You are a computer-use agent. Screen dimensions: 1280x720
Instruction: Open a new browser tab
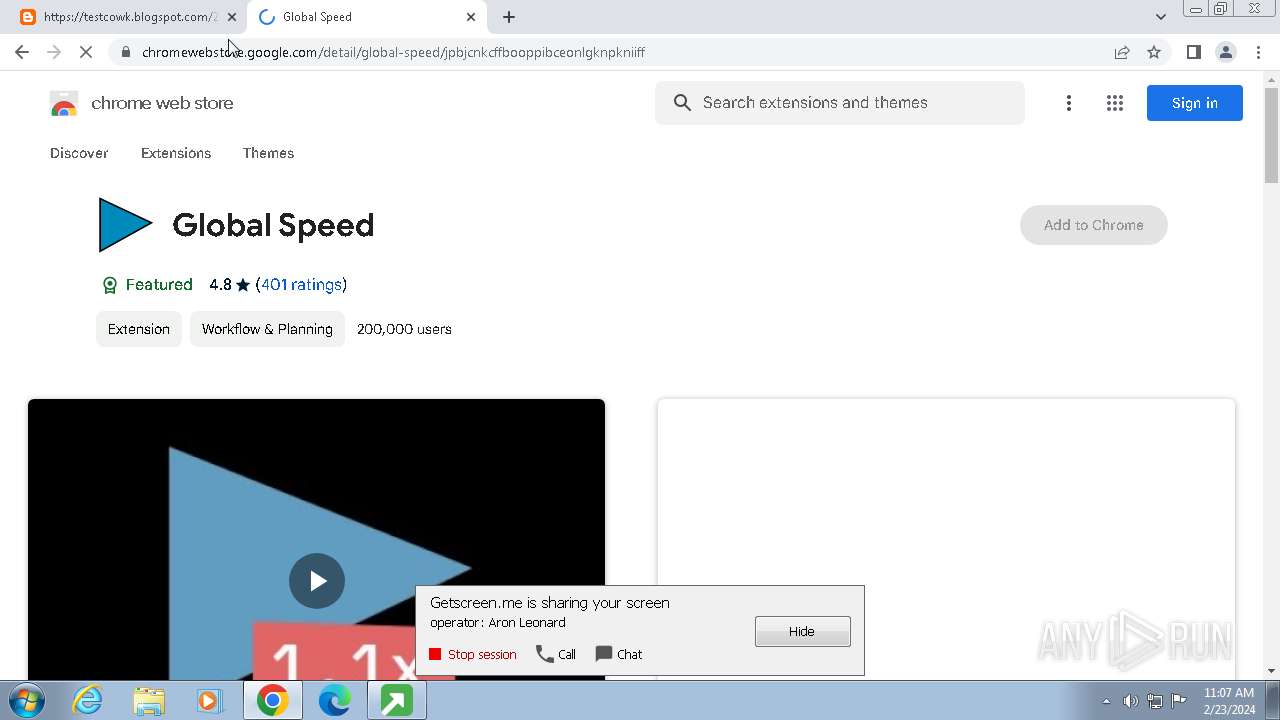click(x=509, y=17)
